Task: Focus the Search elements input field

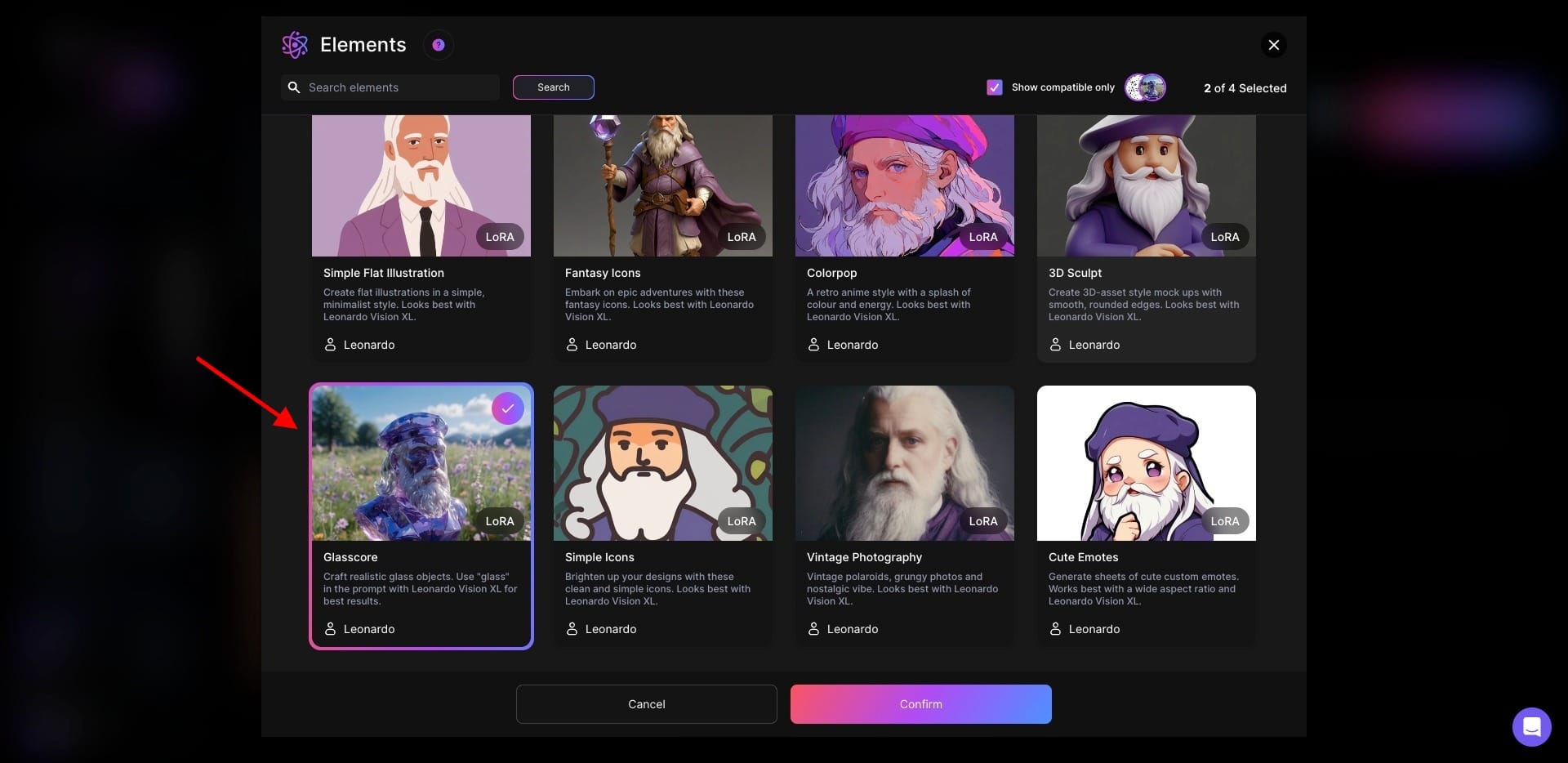Action: click(x=390, y=87)
